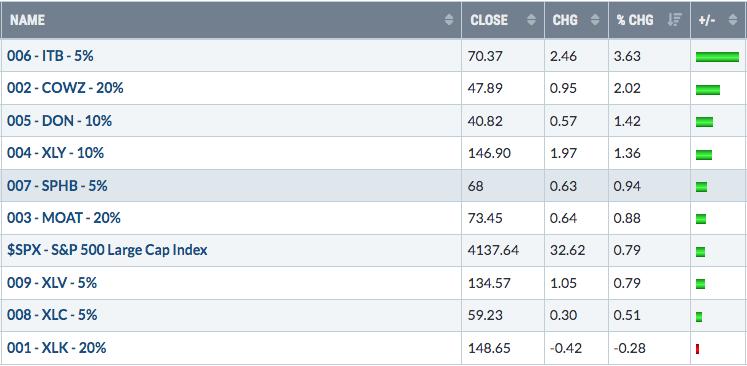Click +/- column sort arrows icon
The width and height of the screenshot is (747, 366).
pyautogui.click(x=733, y=20)
